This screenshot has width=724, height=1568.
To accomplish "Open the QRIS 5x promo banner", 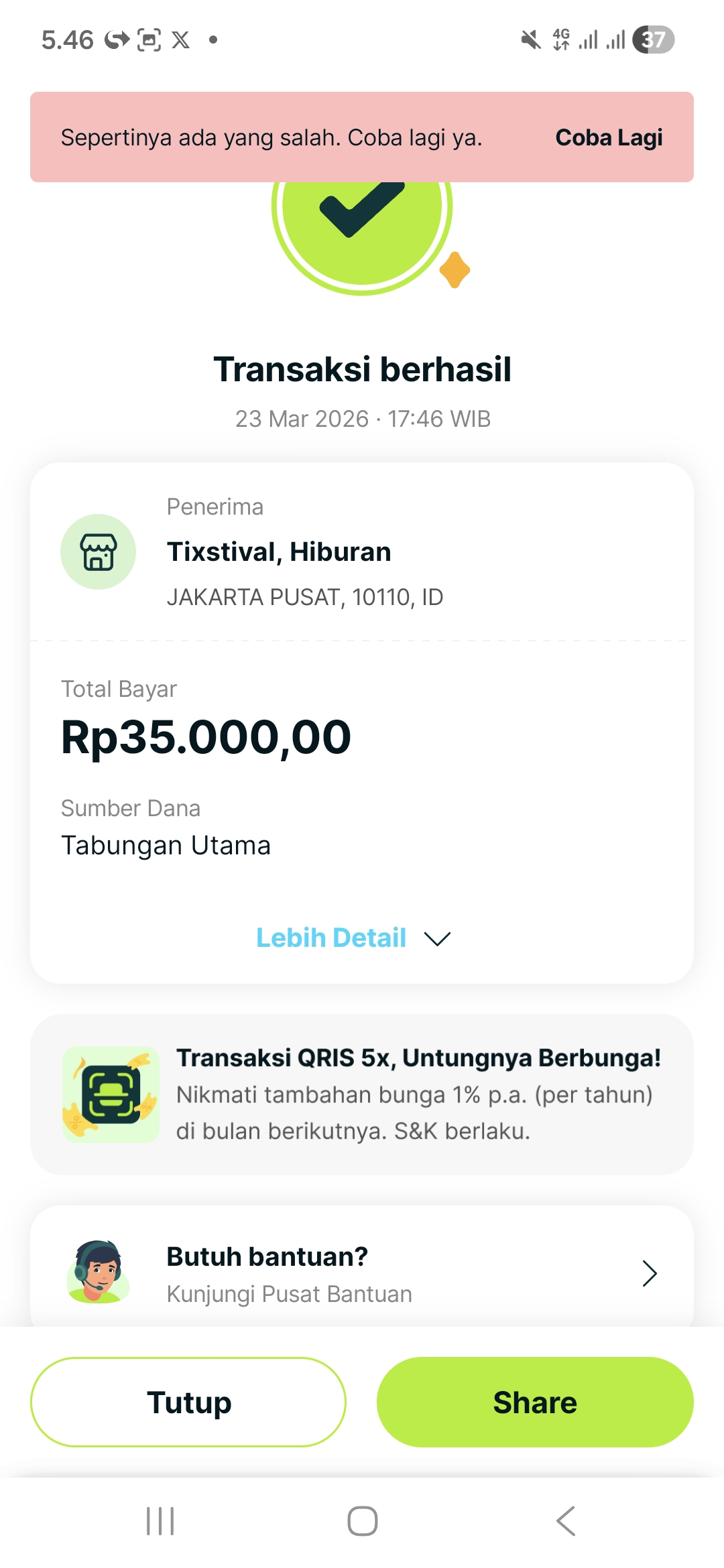I will [x=418, y=1094].
